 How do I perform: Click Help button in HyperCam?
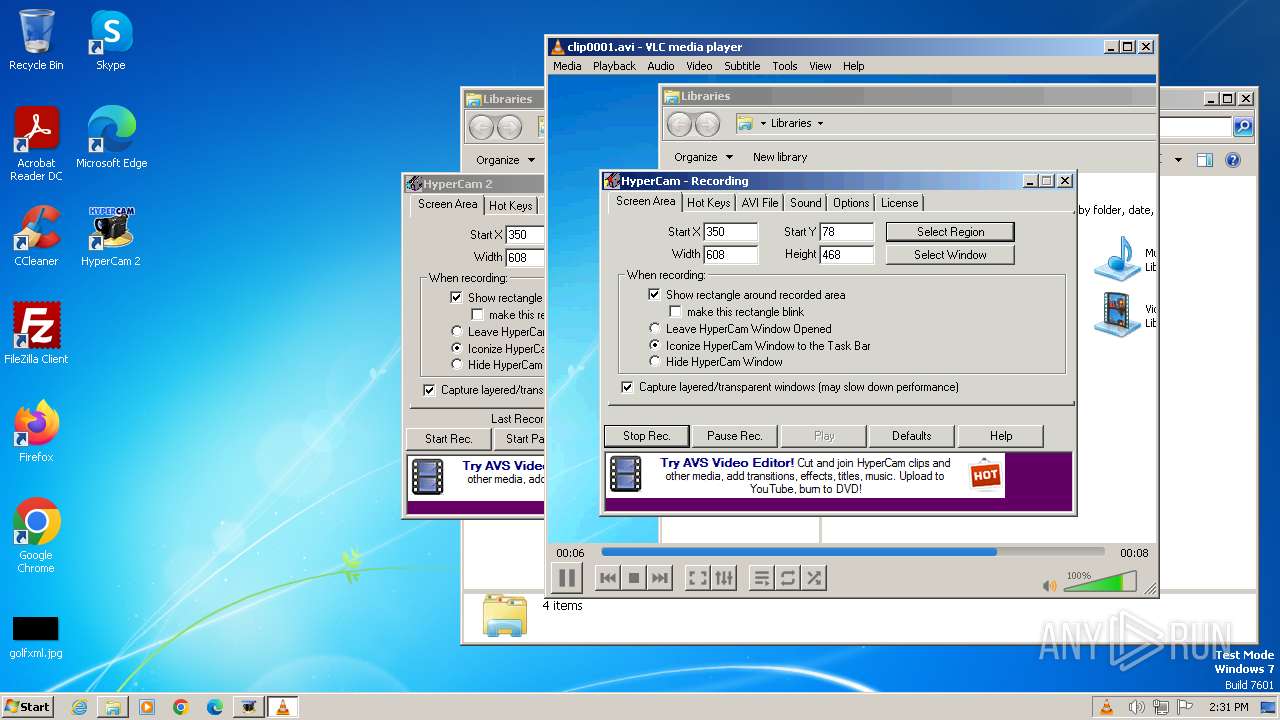1001,436
